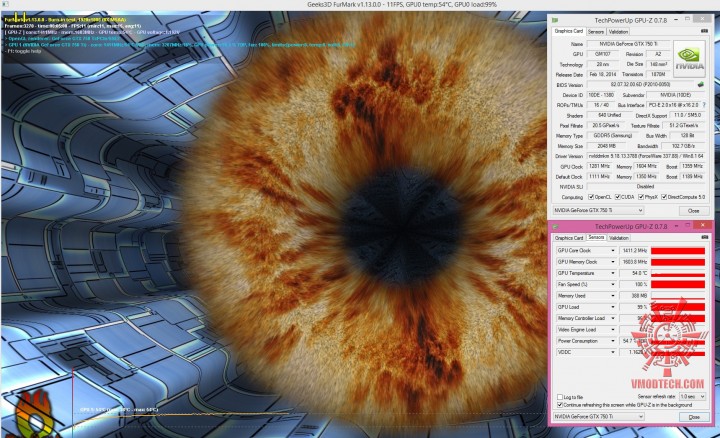
Task: Open the Power Consumption sensor dropdown
Action: coord(613,341)
